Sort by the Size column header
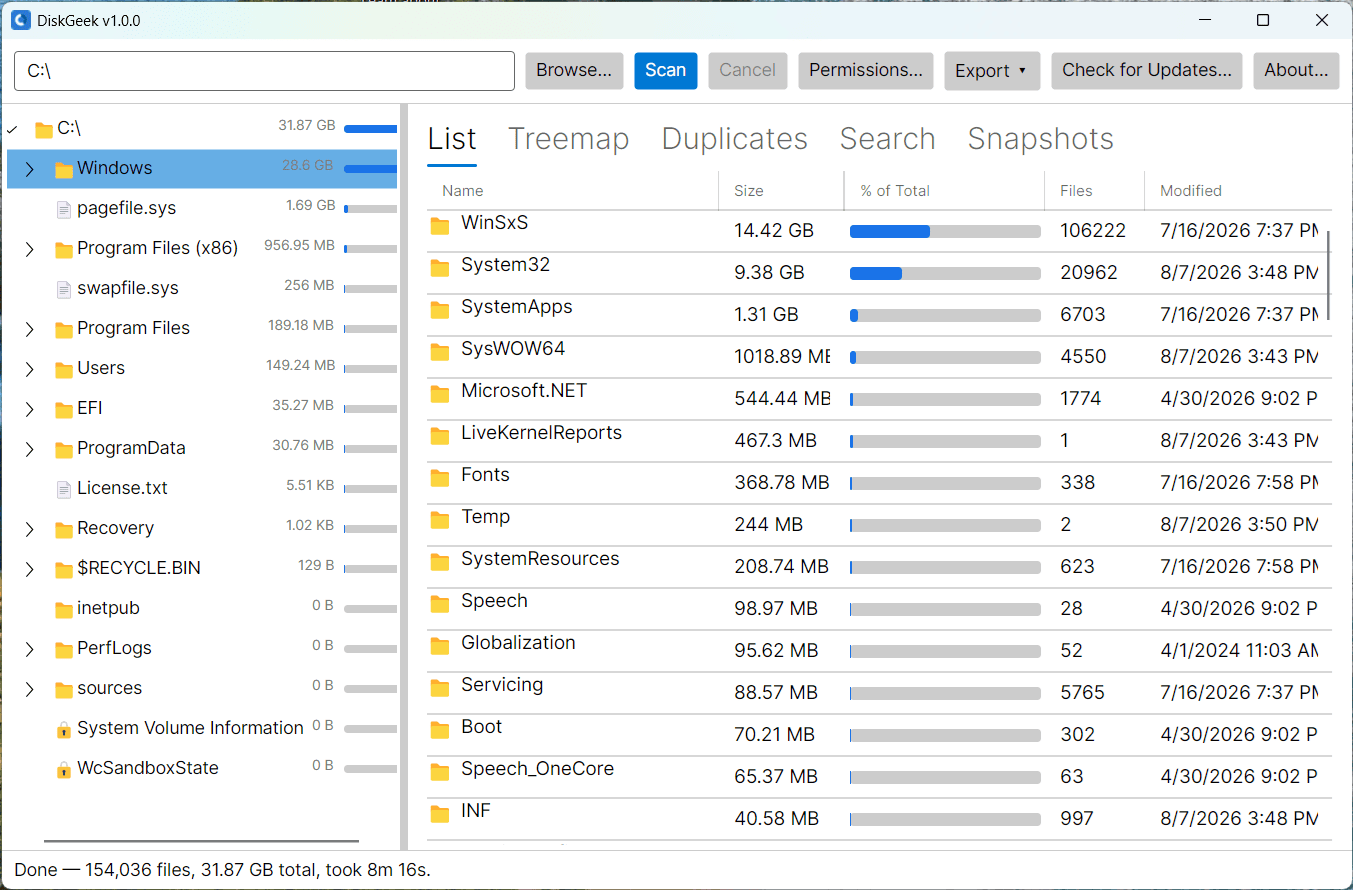Viewport: 1353px width, 890px height. tap(781, 191)
